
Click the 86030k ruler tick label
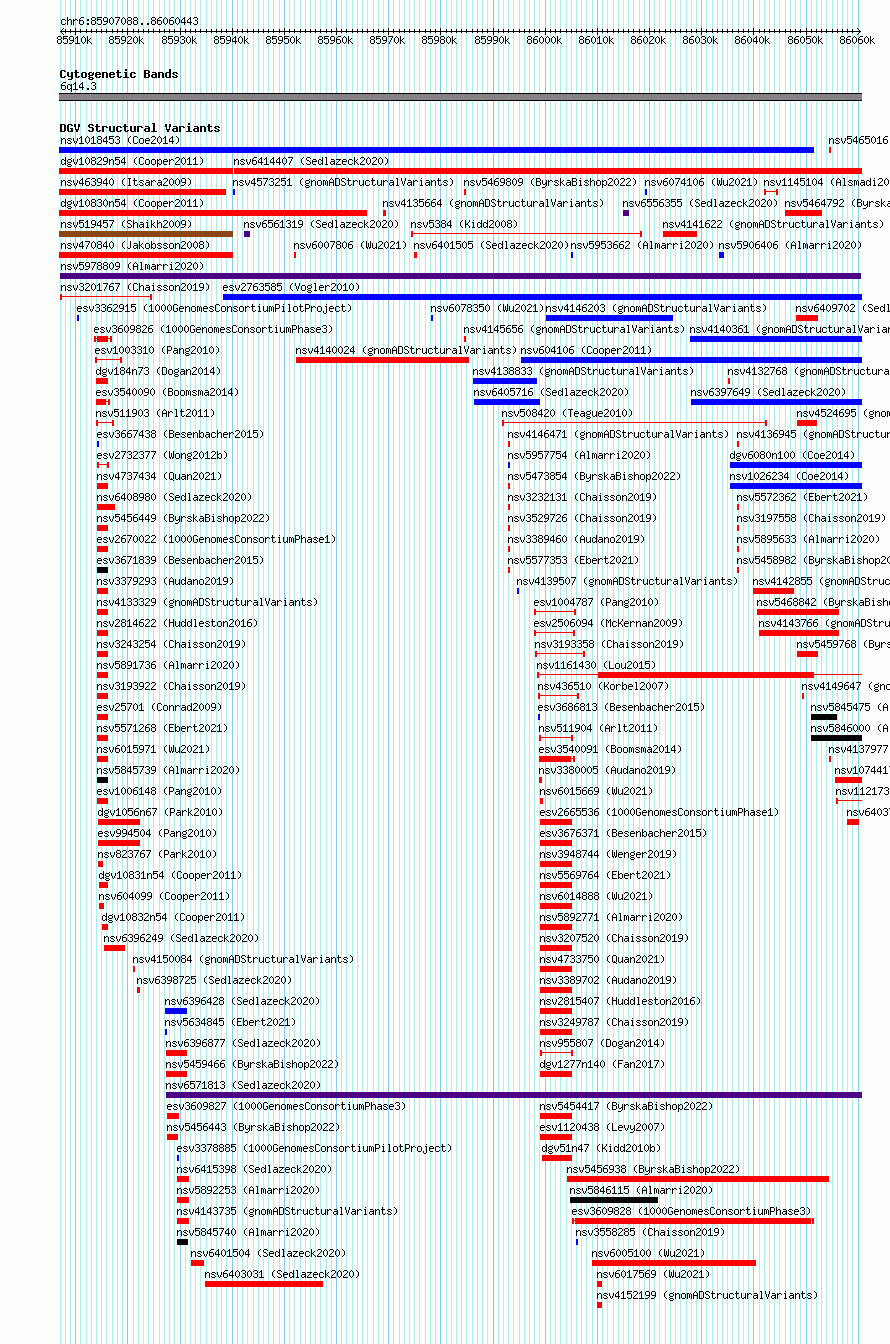tap(701, 40)
